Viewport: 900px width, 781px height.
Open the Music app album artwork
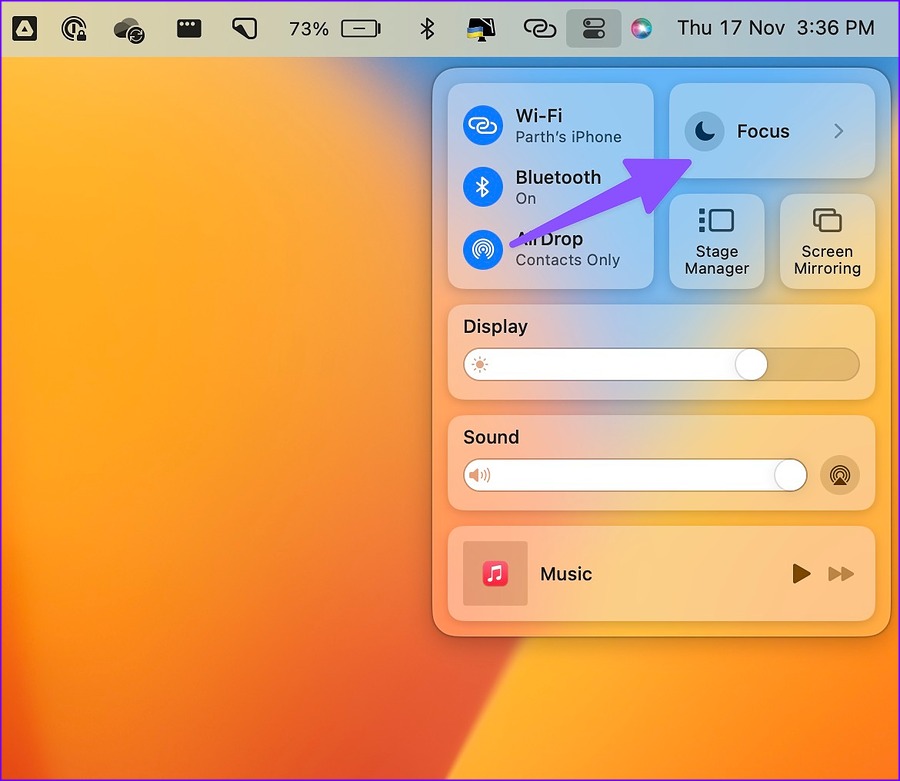click(x=495, y=573)
